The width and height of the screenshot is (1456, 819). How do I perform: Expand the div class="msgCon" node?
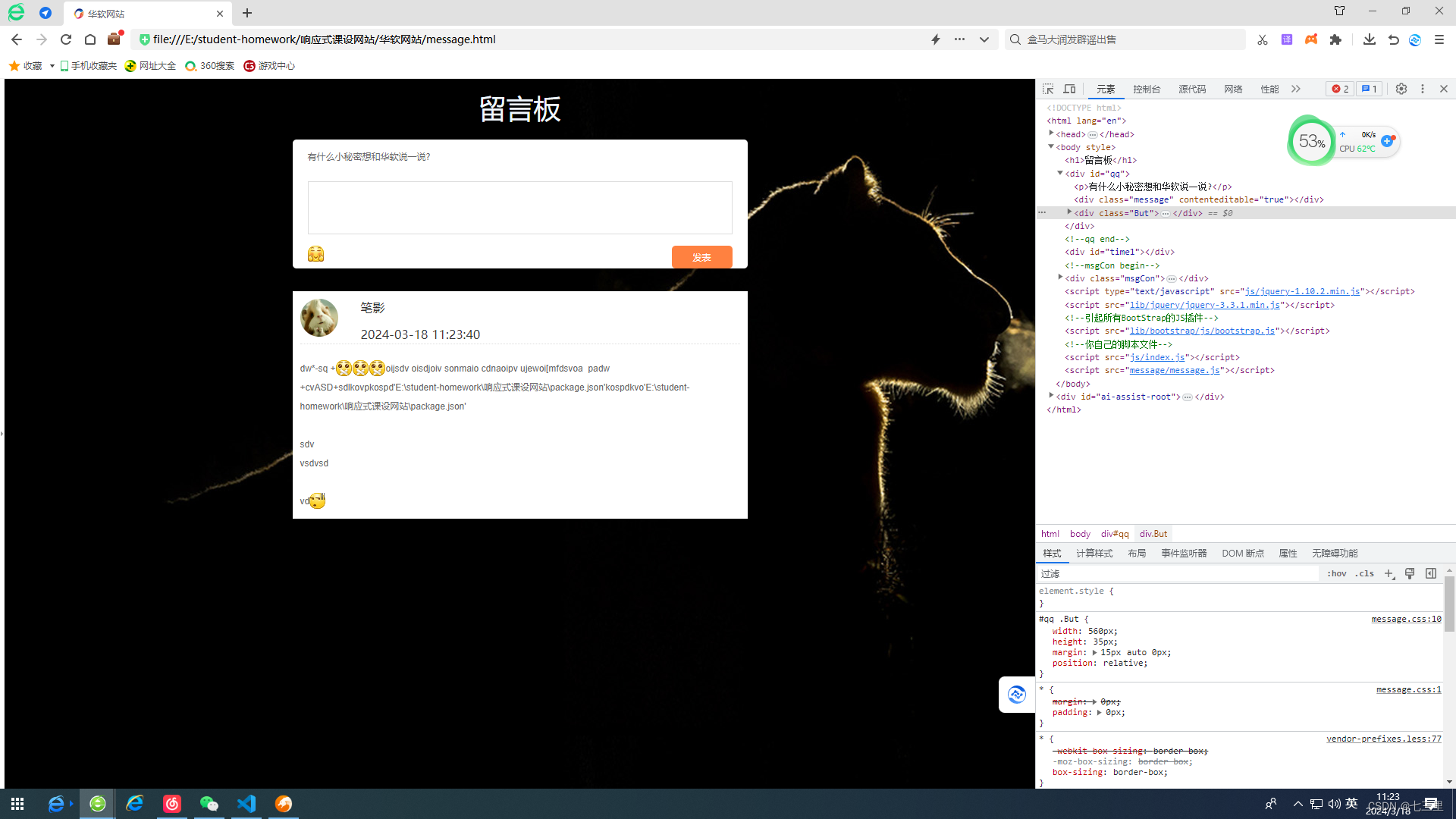(1060, 278)
